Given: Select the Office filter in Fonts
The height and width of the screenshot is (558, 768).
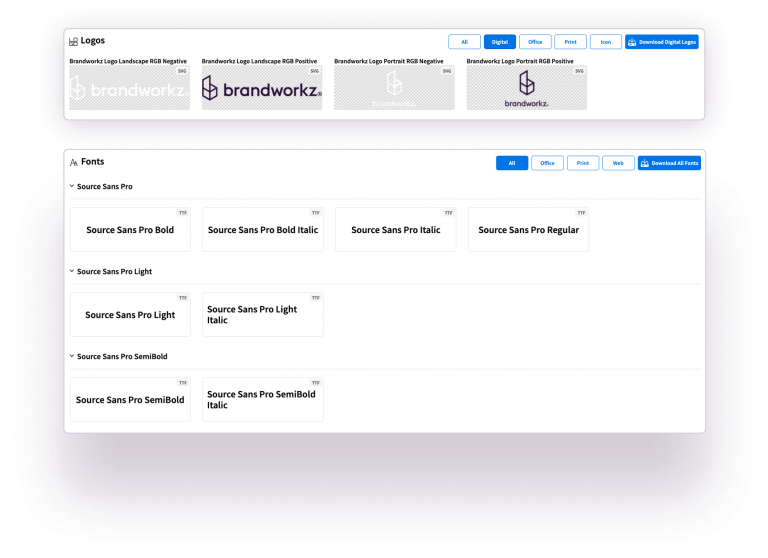Looking at the screenshot, I should tap(548, 163).
